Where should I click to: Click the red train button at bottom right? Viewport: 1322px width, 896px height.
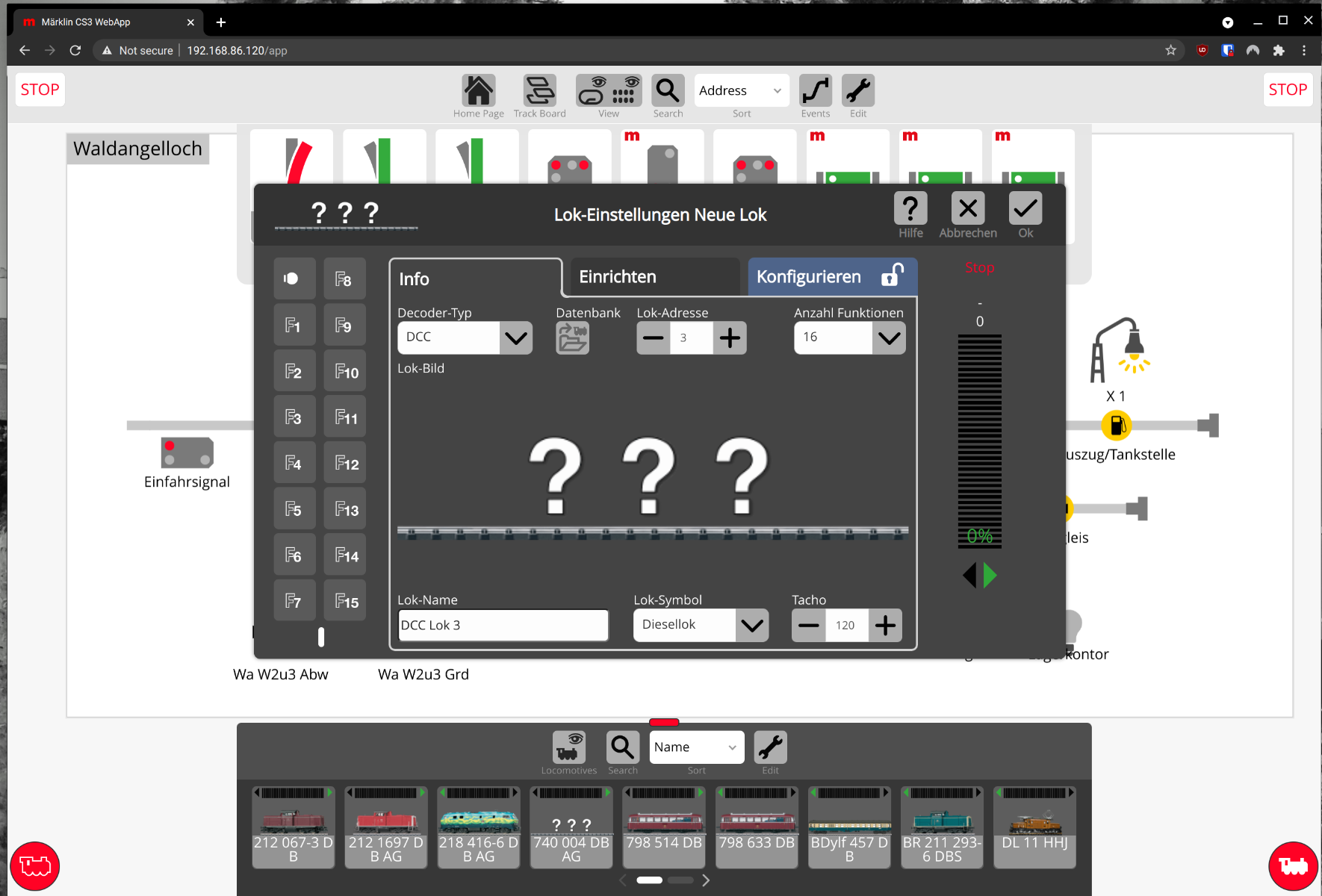[x=1293, y=866]
